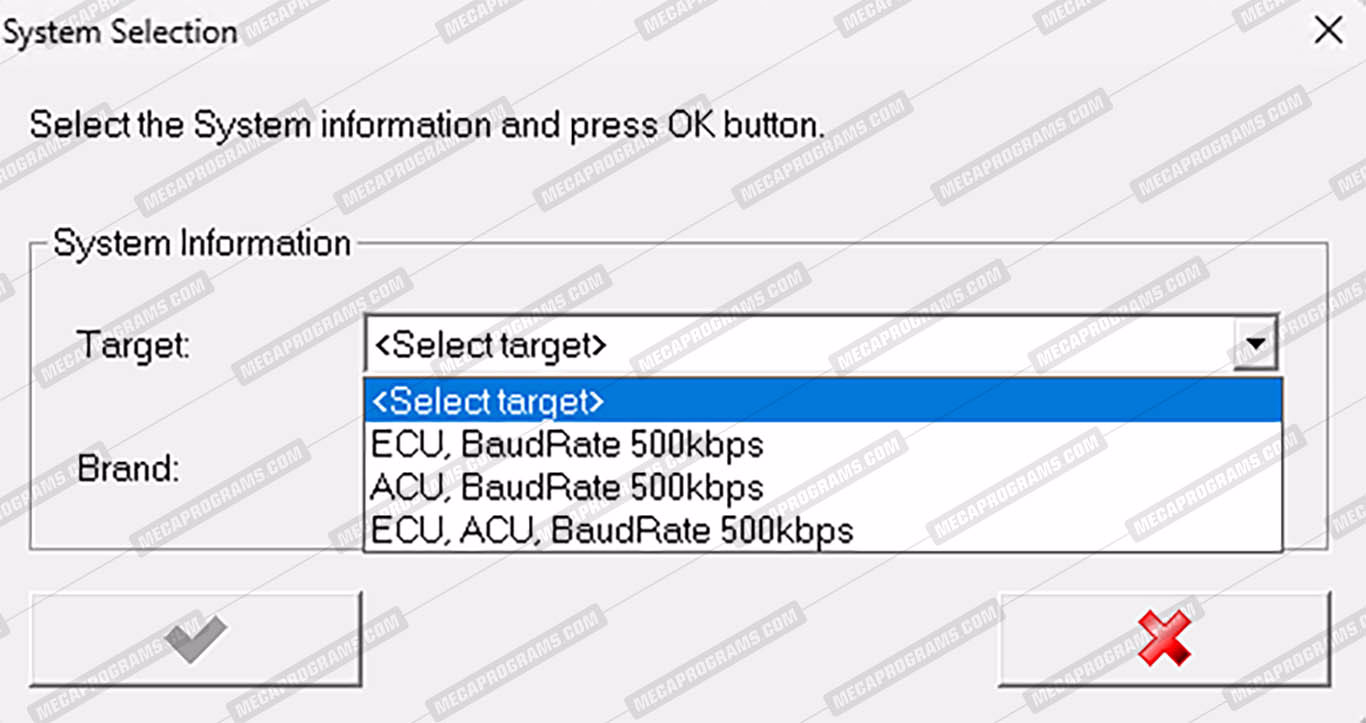Click the Target combo box field
This screenshot has height=723, width=1366.
click(x=800, y=346)
